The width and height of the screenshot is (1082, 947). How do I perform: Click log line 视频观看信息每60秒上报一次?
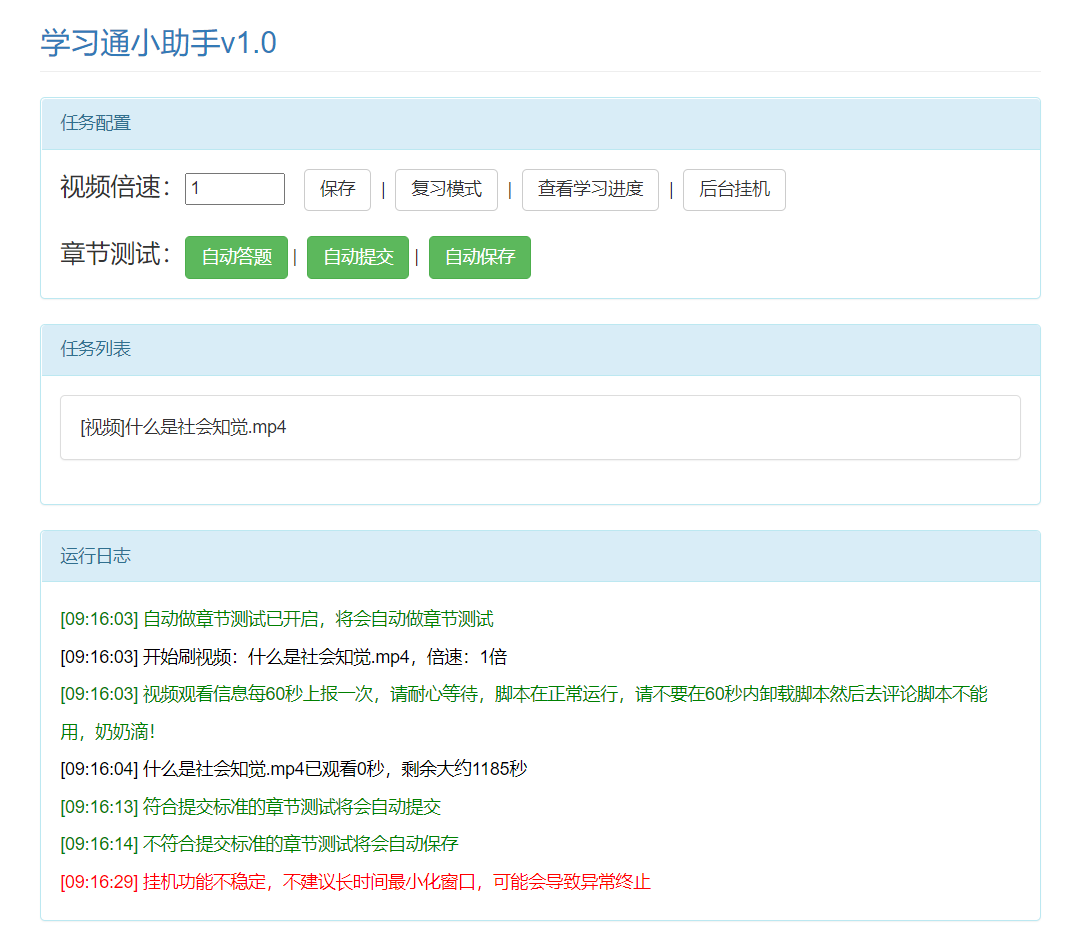(524, 712)
